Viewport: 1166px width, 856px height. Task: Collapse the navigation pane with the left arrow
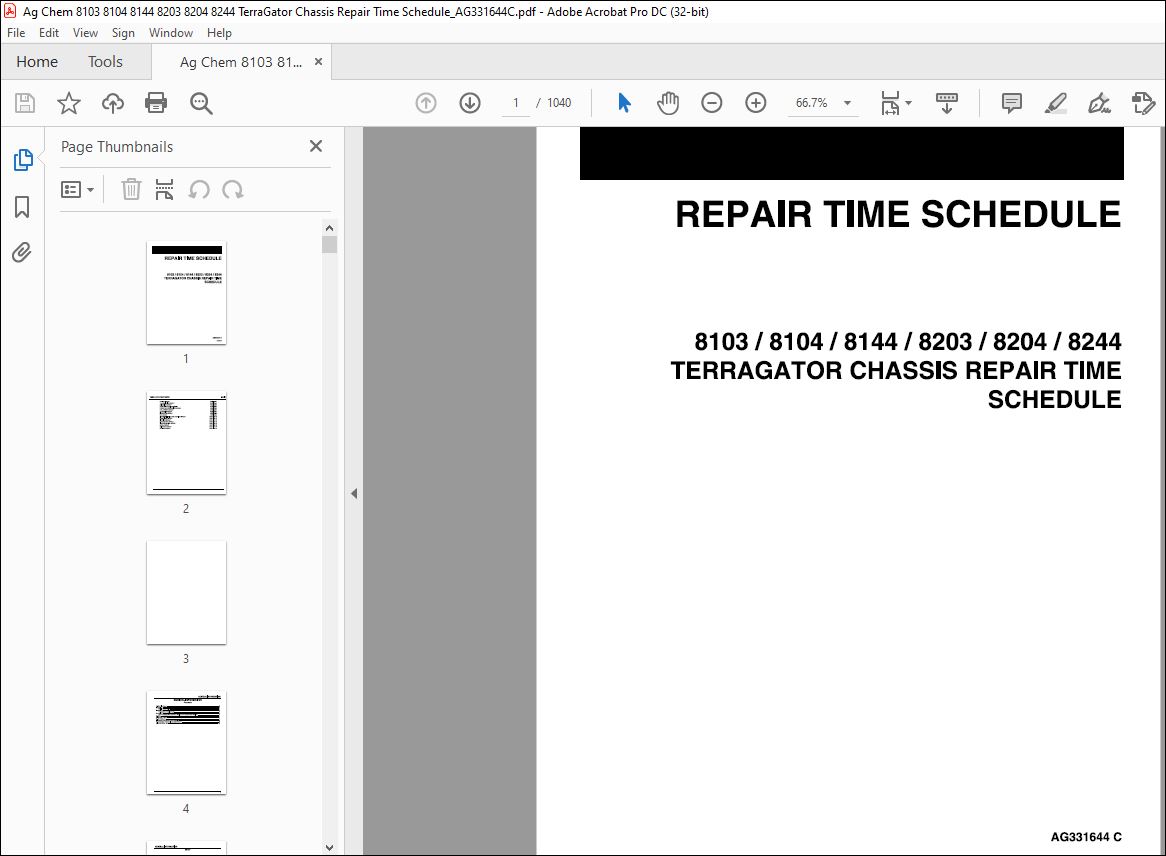354,493
